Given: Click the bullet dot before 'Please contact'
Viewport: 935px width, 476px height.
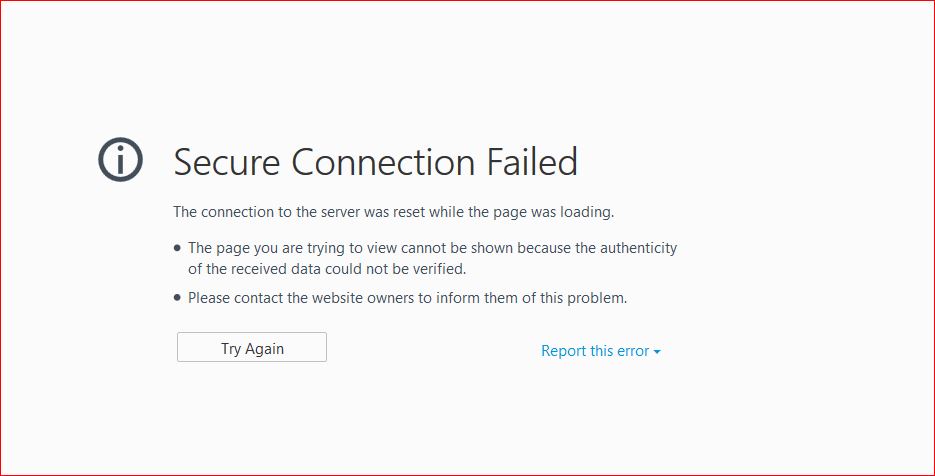Looking at the screenshot, I should tap(177, 298).
